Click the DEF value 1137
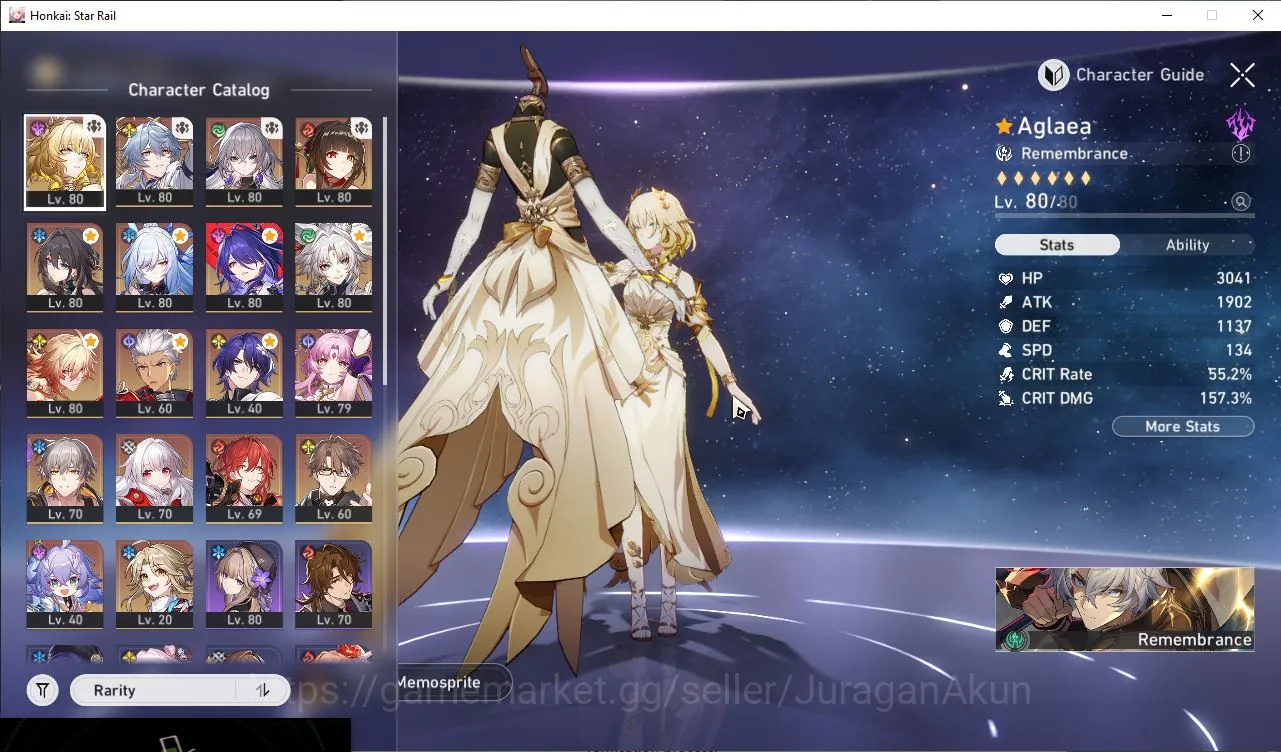1281x752 pixels. click(1234, 326)
